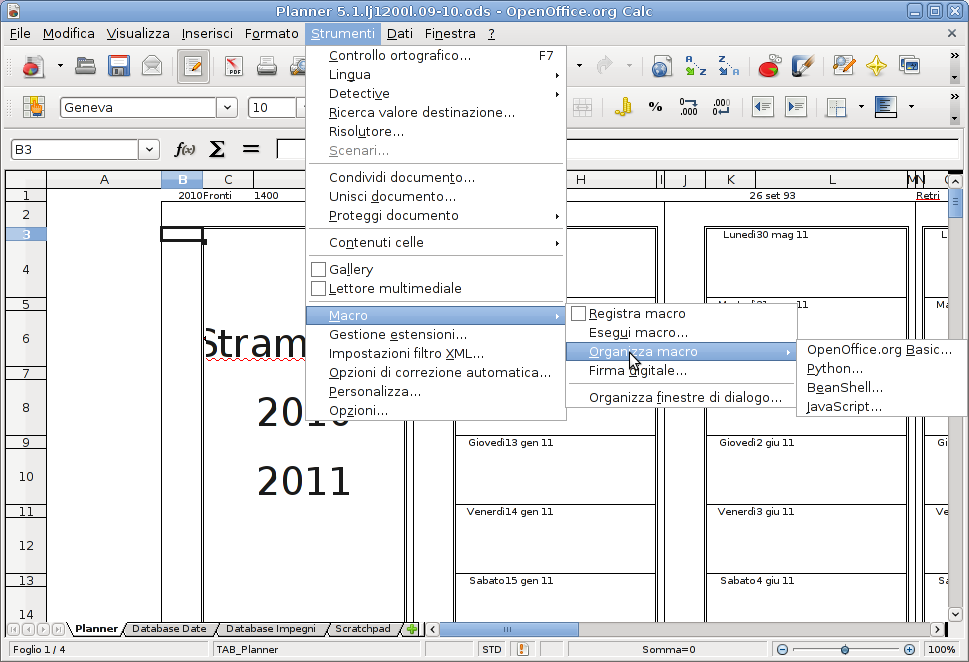
Task: Open the Dati menu
Action: (x=400, y=33)
